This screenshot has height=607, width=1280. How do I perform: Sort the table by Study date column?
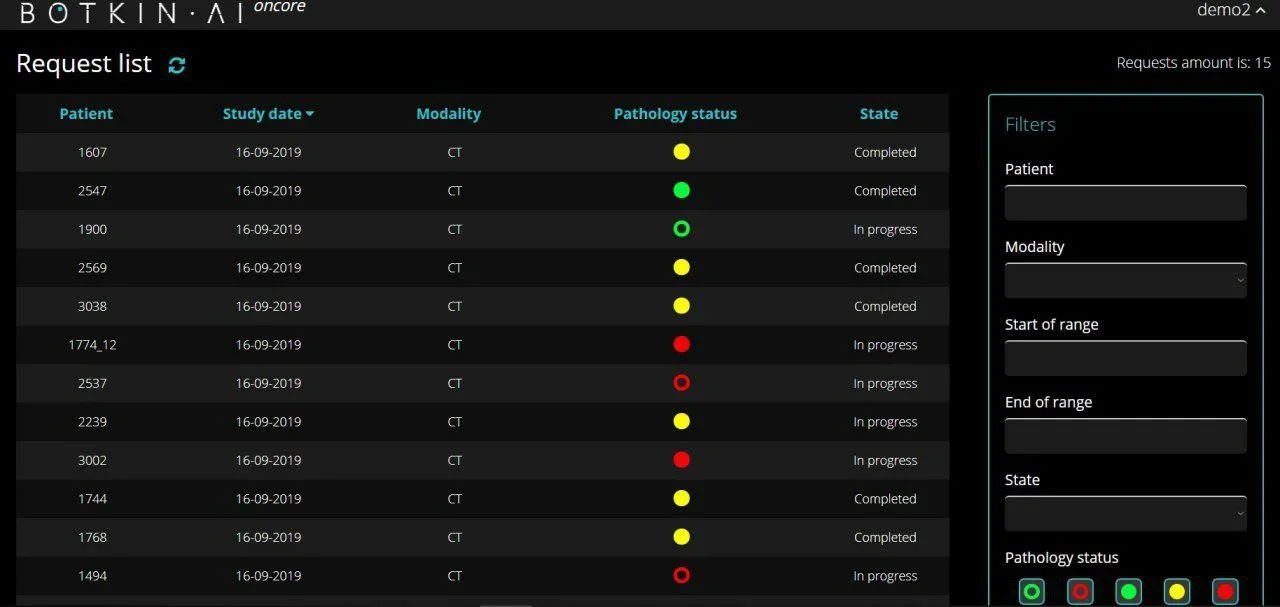click(267, 114)
